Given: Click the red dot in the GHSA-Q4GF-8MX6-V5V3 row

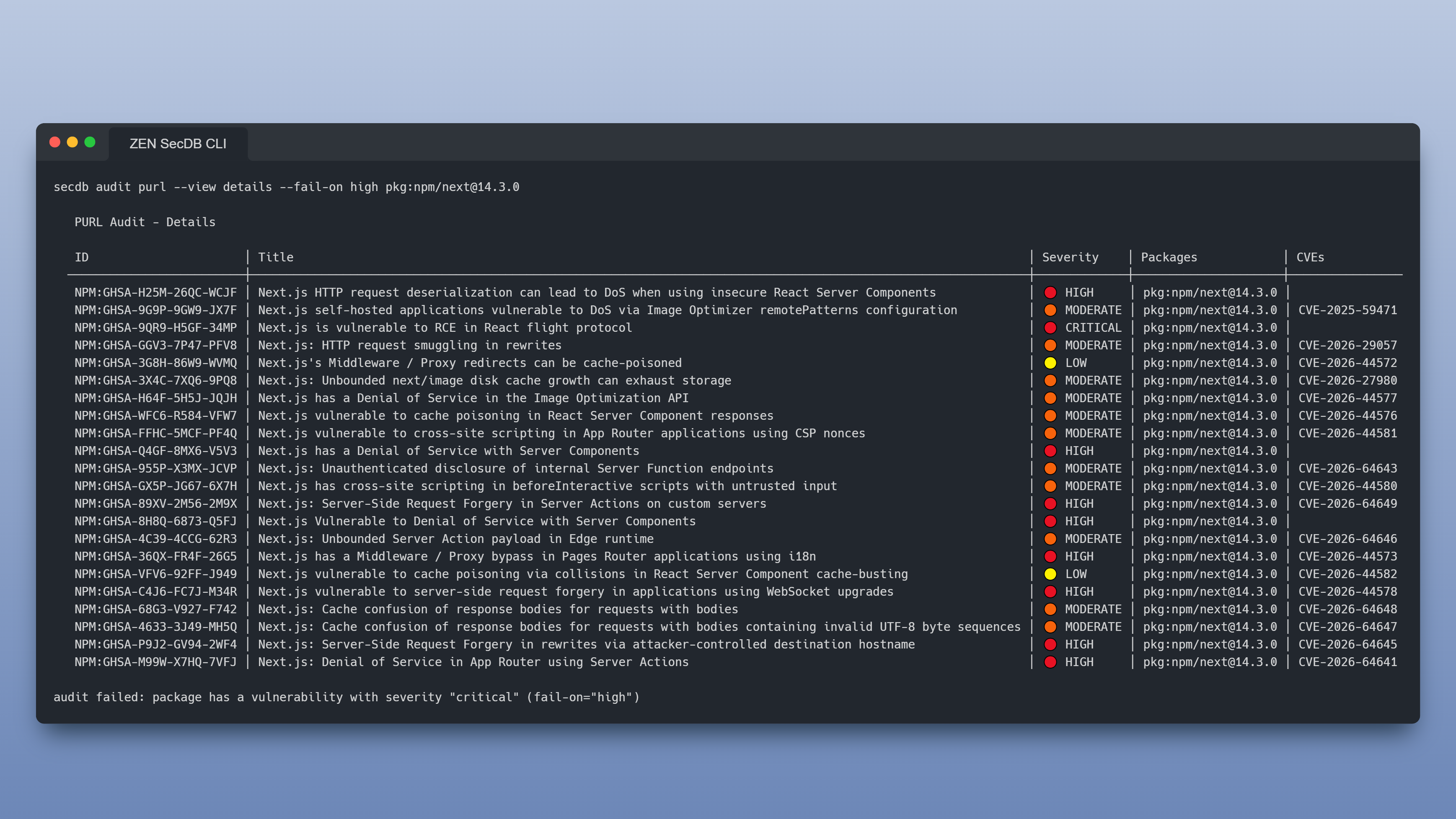Looking at the screenshot, I should point(1050,450).
